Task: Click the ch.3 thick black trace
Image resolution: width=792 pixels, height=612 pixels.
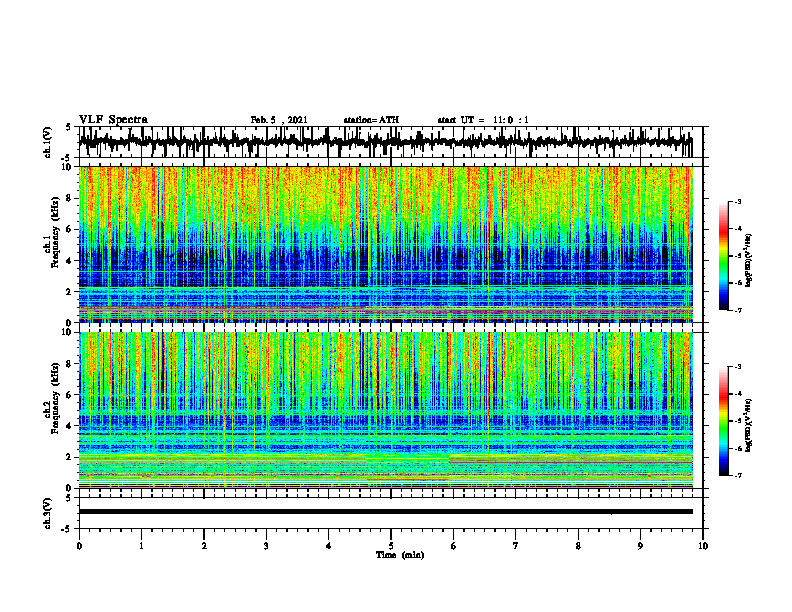Action: [385, 512]
